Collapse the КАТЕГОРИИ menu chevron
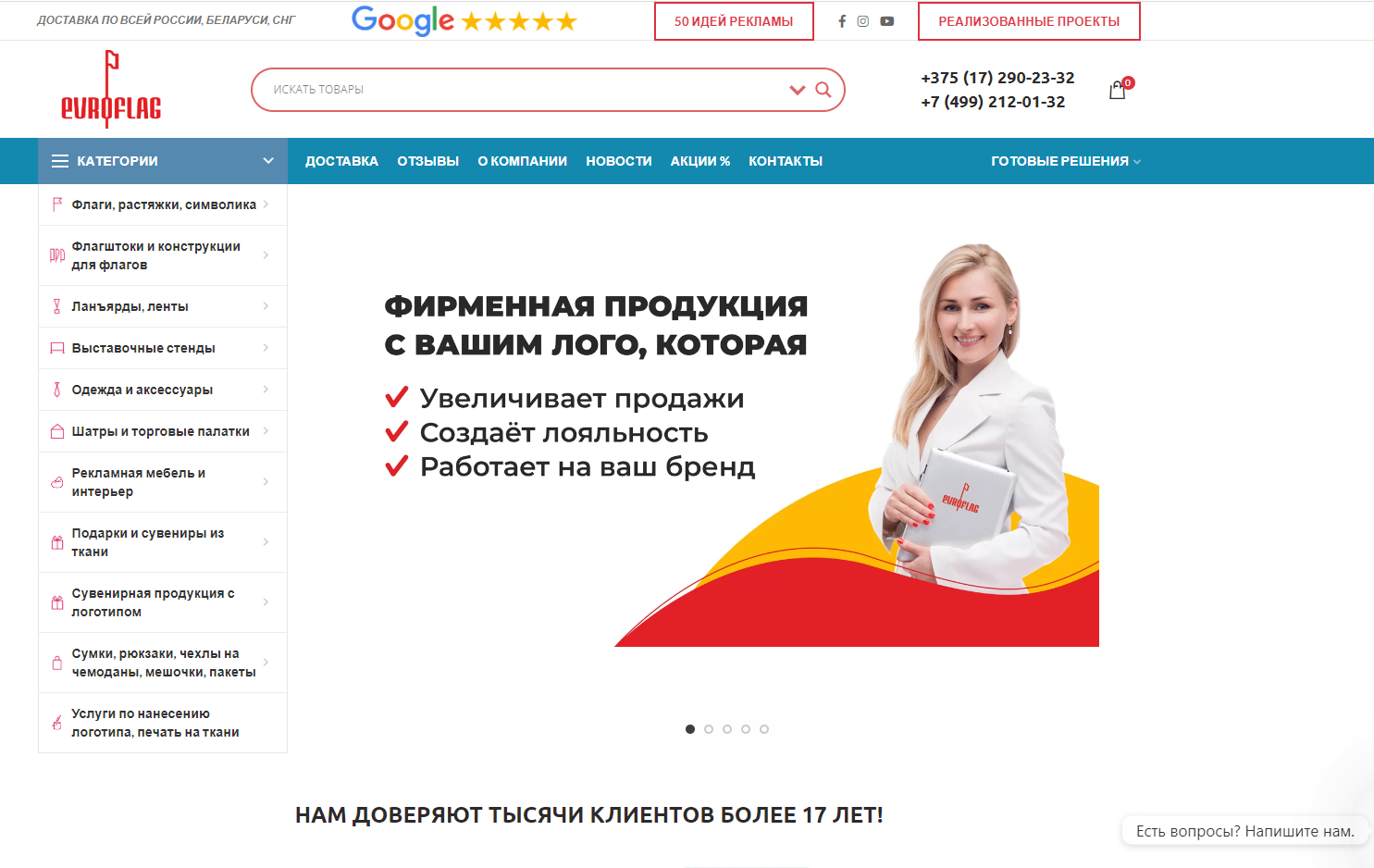Viewport: 1374px width, 868px height. point(268,161)
